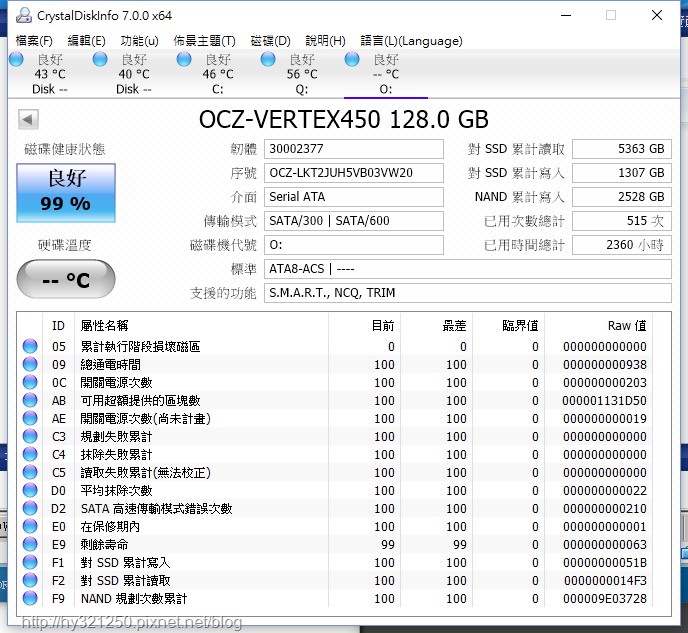Open the 說明(H) menu
The width and height of the screenshot is (688, 633).
pyautogui.click(x=325, y=41)
